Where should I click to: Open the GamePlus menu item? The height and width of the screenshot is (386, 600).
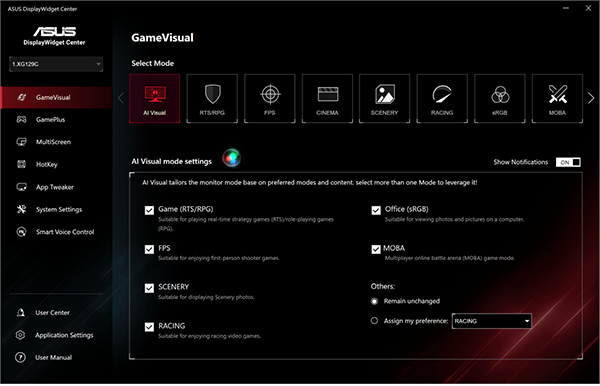point(56,120)
